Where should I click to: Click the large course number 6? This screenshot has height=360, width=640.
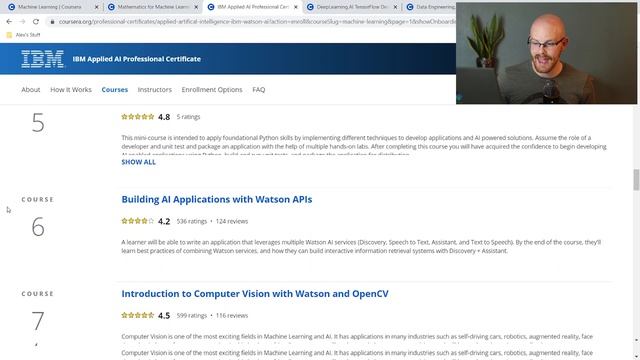pyautogui.click(x=38, y=227)
